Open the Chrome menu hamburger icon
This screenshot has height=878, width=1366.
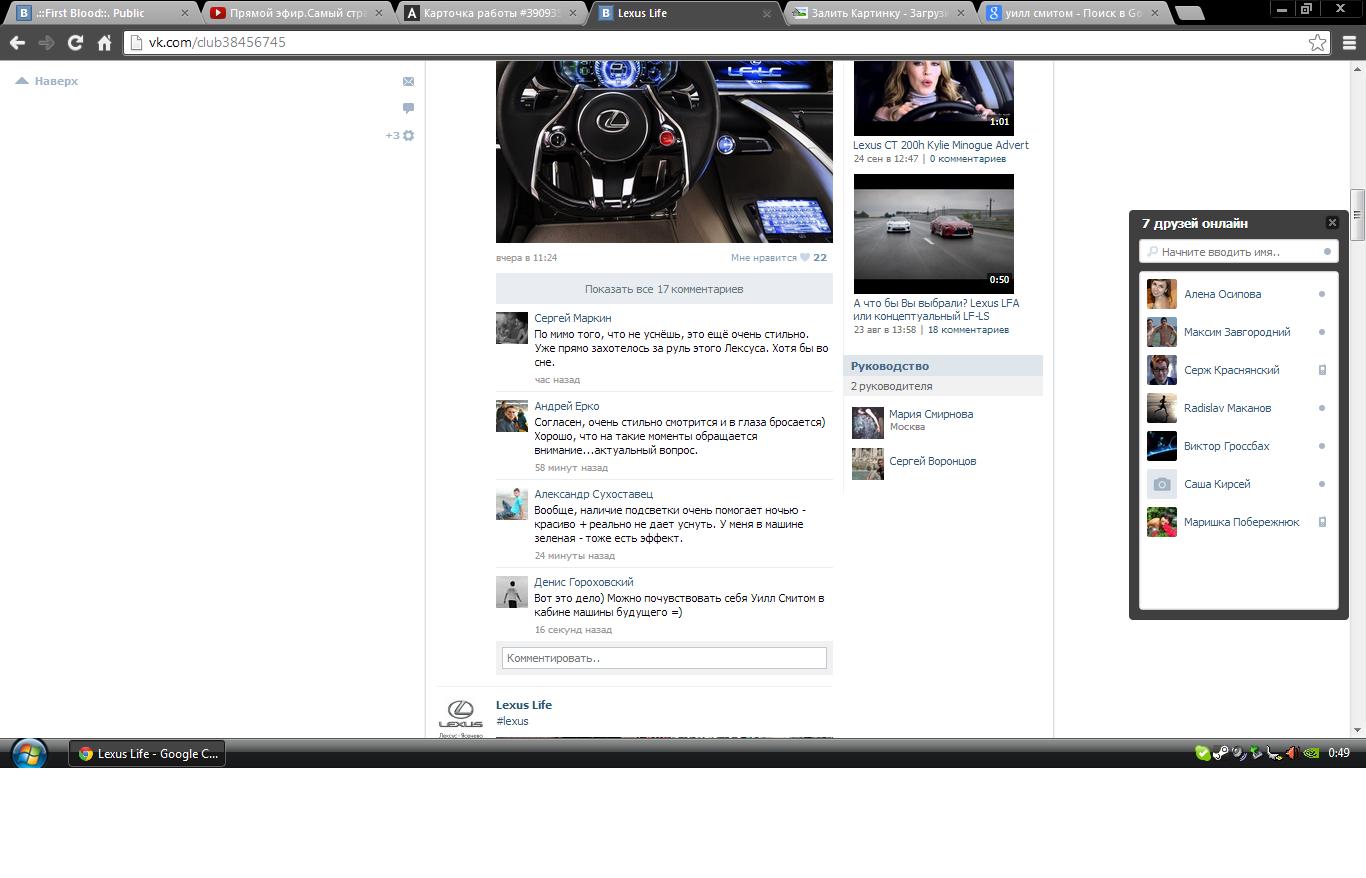point(1349,43)
